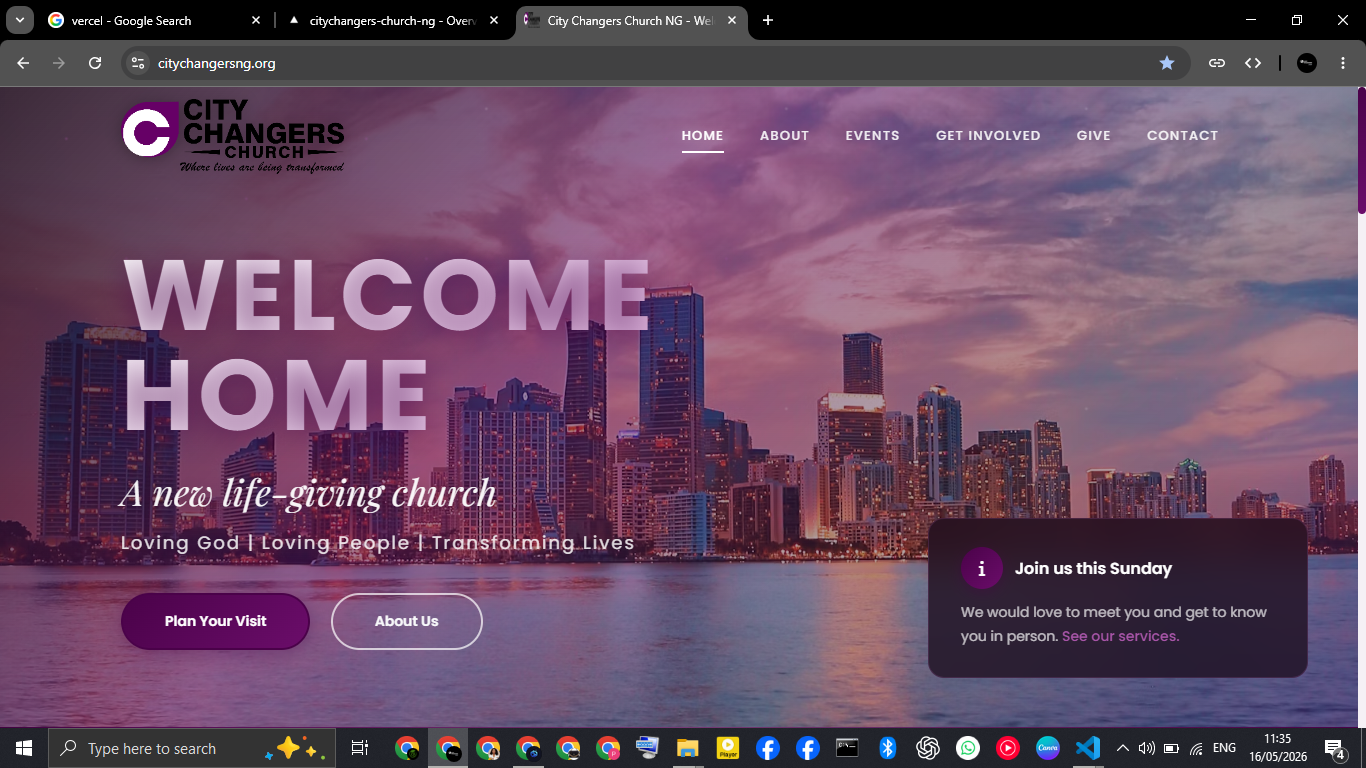Image resolution: width=1366 pixels, height=768 pixels.
Task: Open a new tab with plus button
Action: pyautogui.click(x=768, y=20)
